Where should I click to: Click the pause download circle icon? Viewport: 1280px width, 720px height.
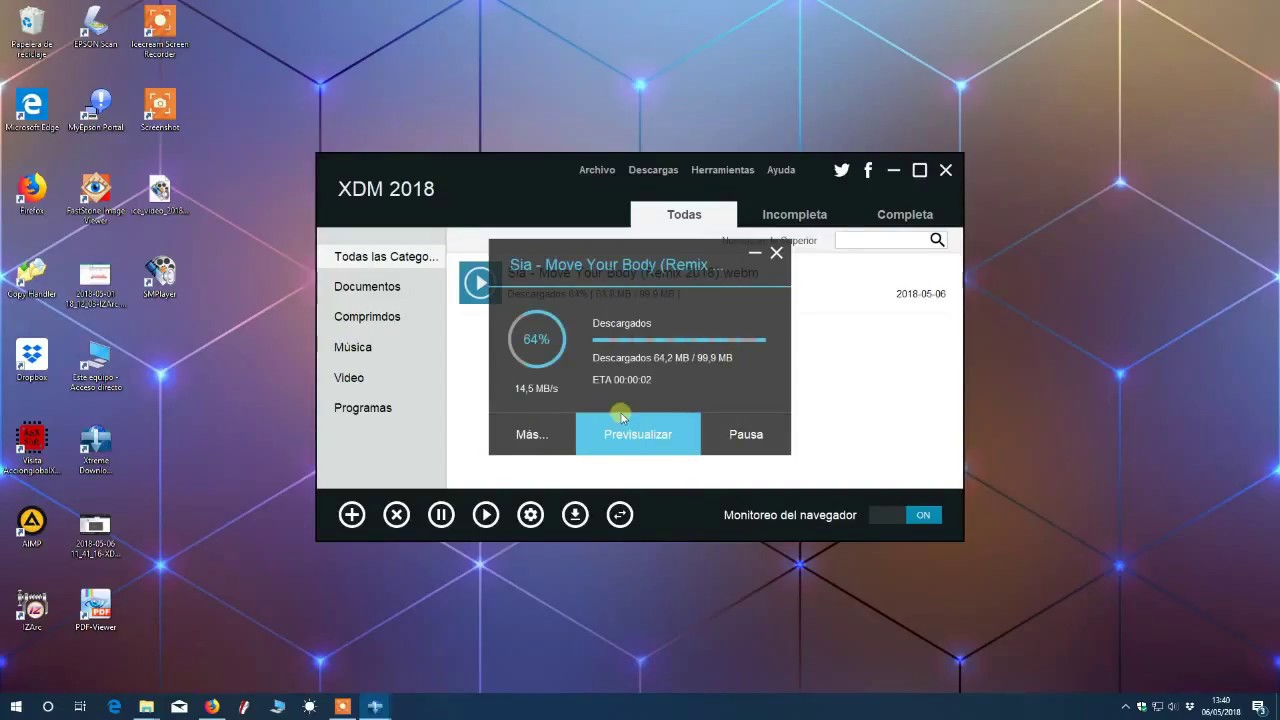pyautogui.click(x=441, y=515)
